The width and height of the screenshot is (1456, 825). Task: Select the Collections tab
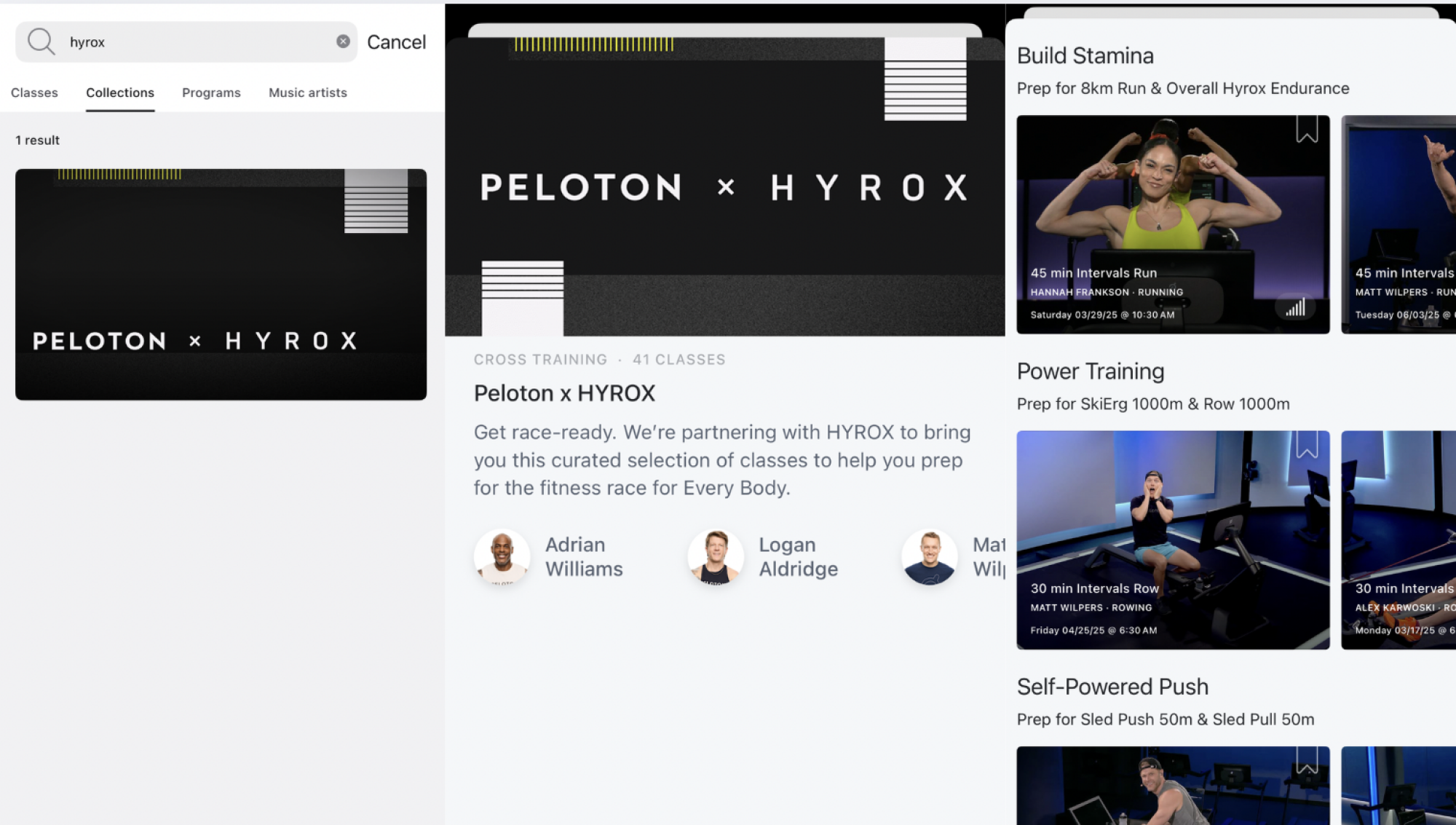[x=120, y=92]
